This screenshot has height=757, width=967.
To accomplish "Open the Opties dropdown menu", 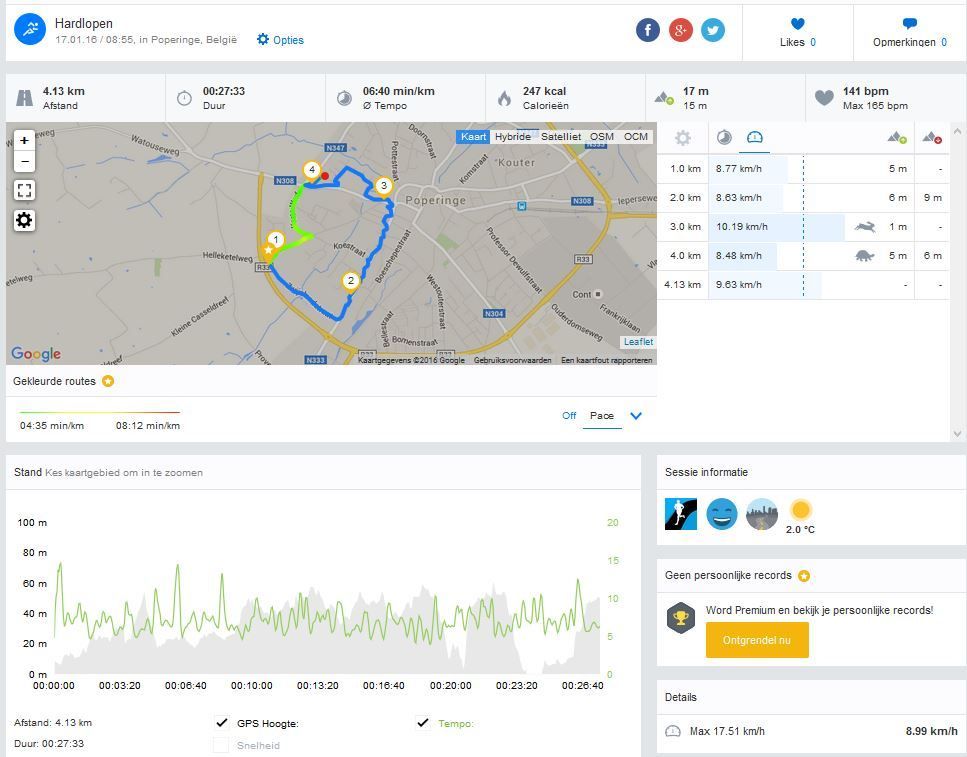I will click(x=280, y=40).
